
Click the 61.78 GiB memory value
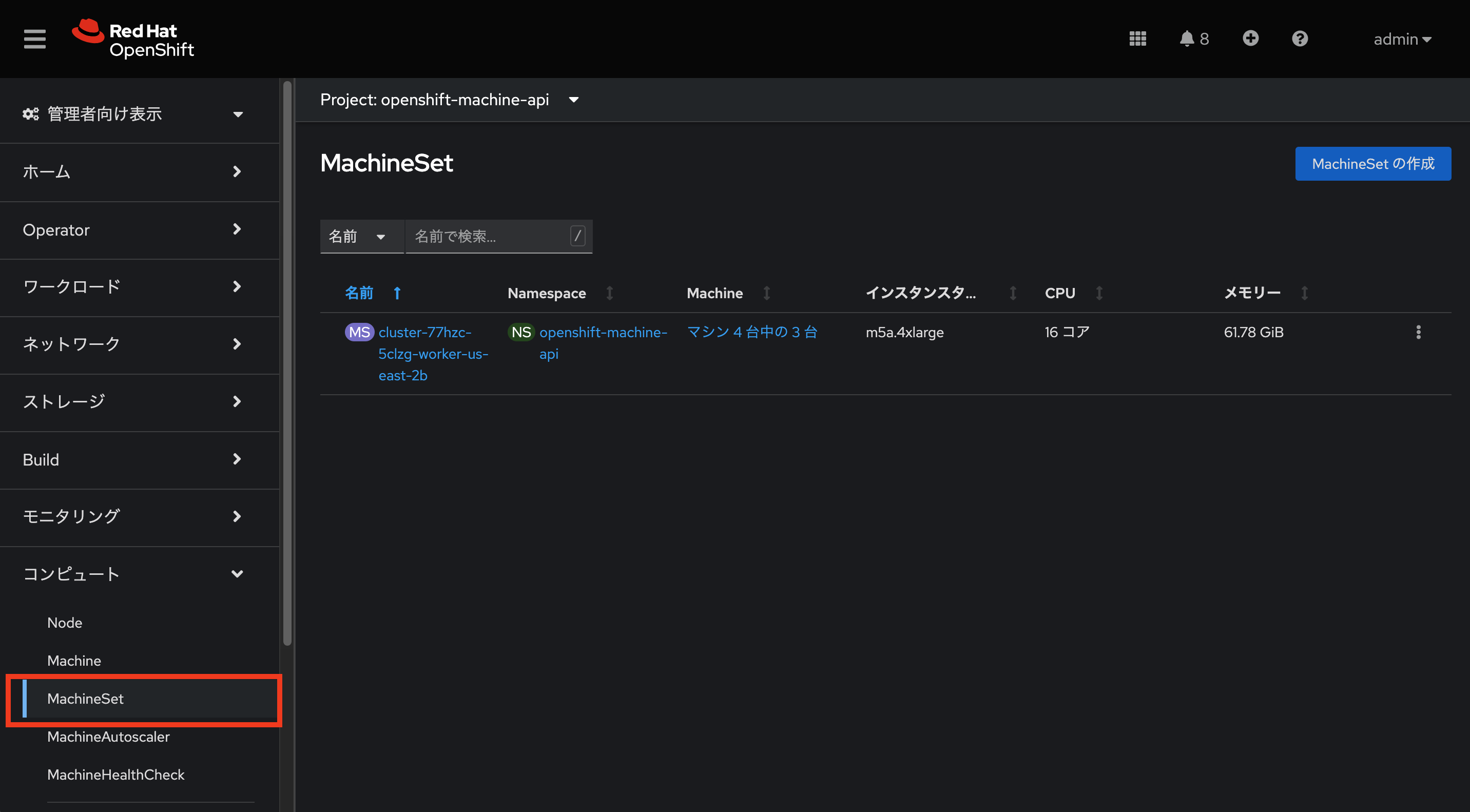(1254, 332)
